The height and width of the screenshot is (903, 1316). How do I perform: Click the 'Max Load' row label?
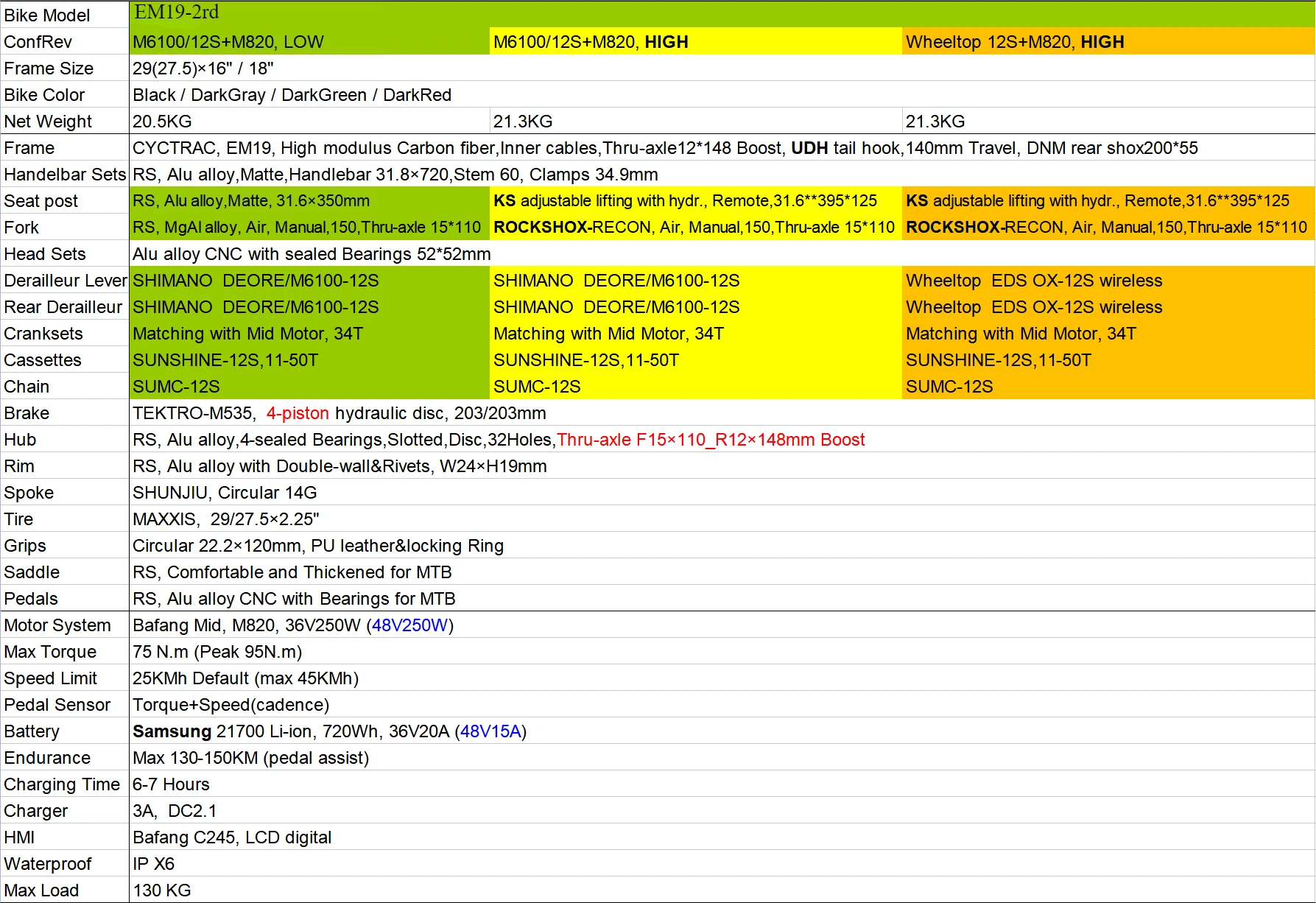[41, 890]
